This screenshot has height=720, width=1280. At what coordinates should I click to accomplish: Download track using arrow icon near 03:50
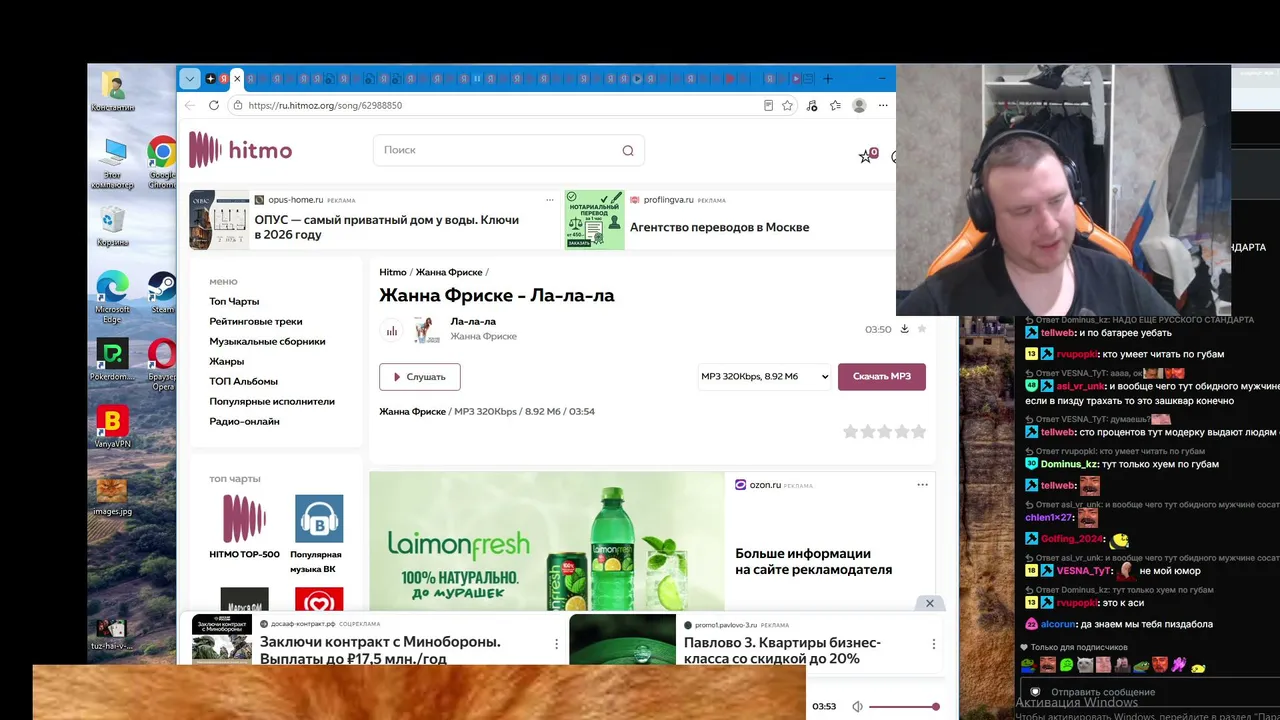(904, 329)
